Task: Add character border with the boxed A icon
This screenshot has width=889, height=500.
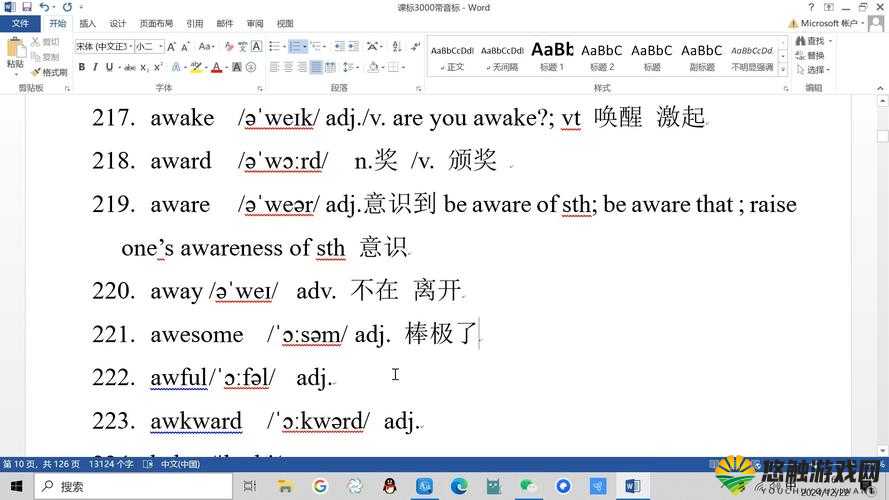Action: point(256,46)
